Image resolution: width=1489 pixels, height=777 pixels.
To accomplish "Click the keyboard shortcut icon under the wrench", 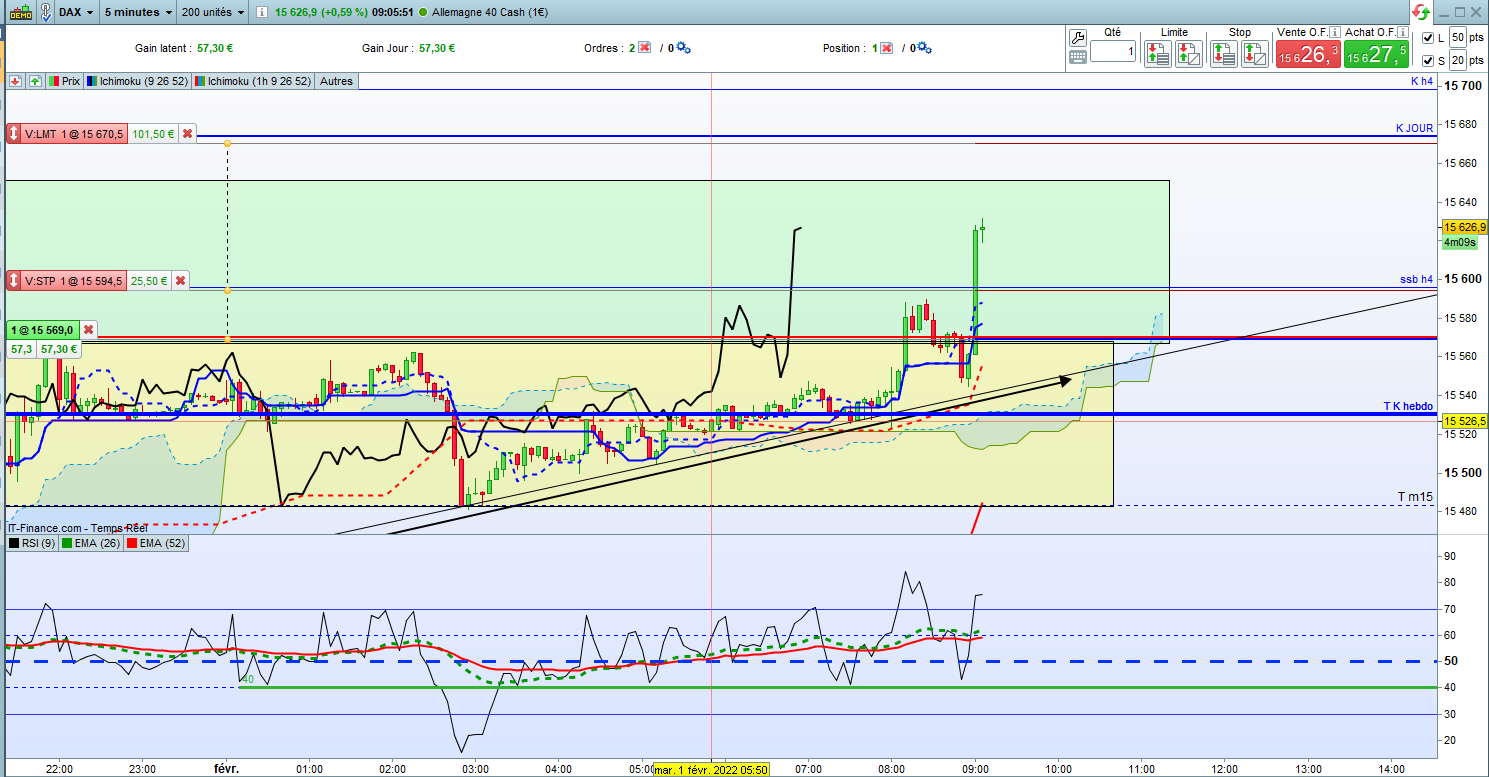I will [1078, 57].
